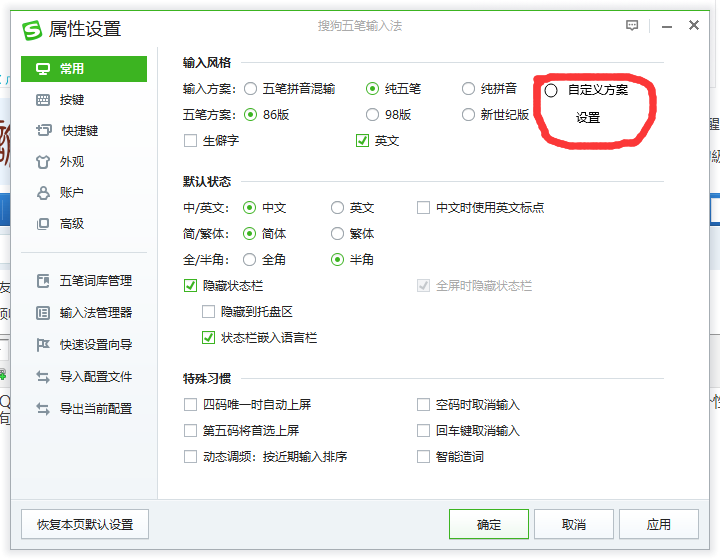Enable 空码时取消输入
720x560 pixels.
point(423,404)
